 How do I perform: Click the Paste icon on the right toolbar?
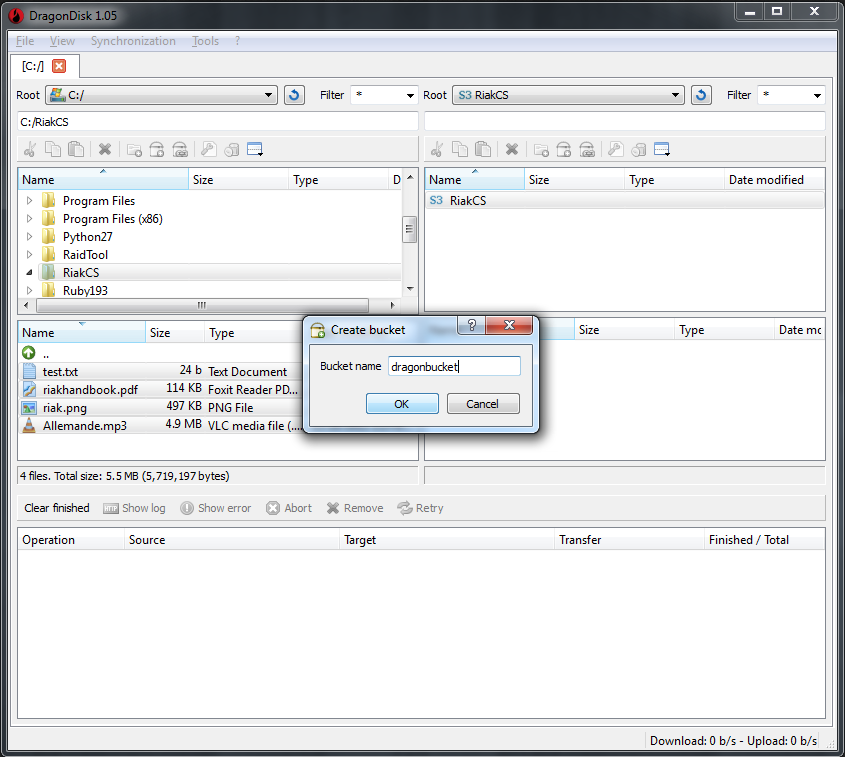pyautogui.click(x=481, y=149)
